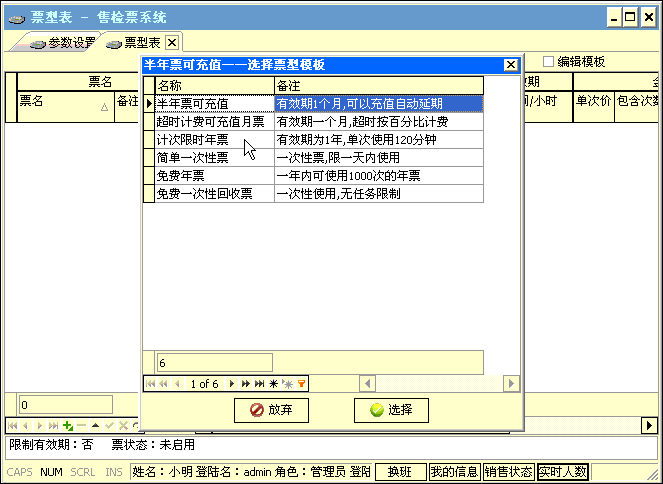Click green plus add-record icon in main navigator
This screenshot has width=663, height=484.
coord(67,426)
